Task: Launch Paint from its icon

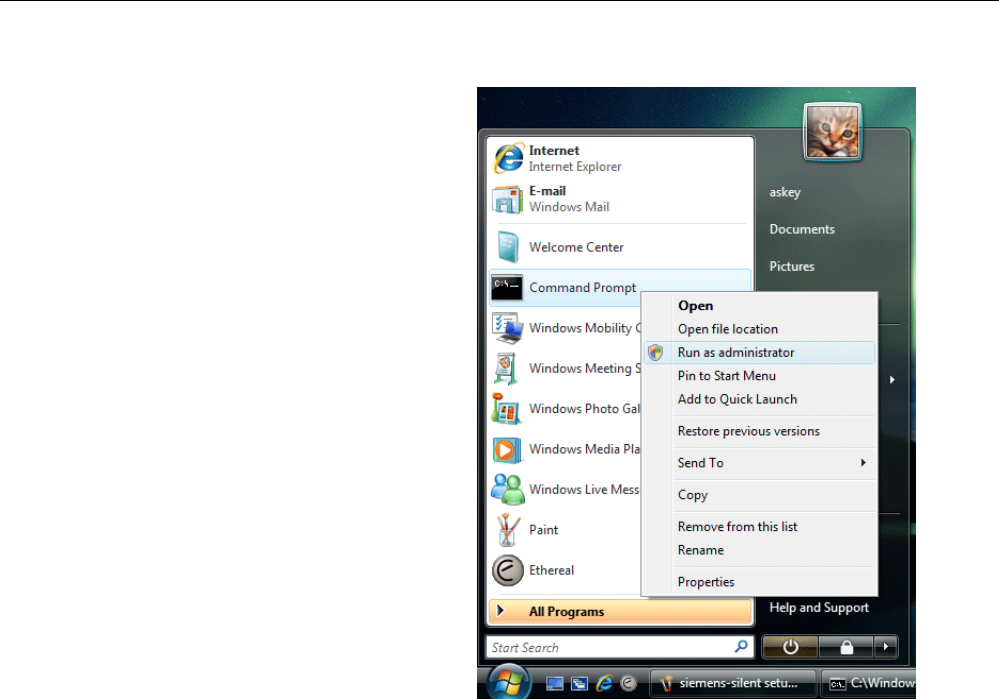Action: (508, 530)
